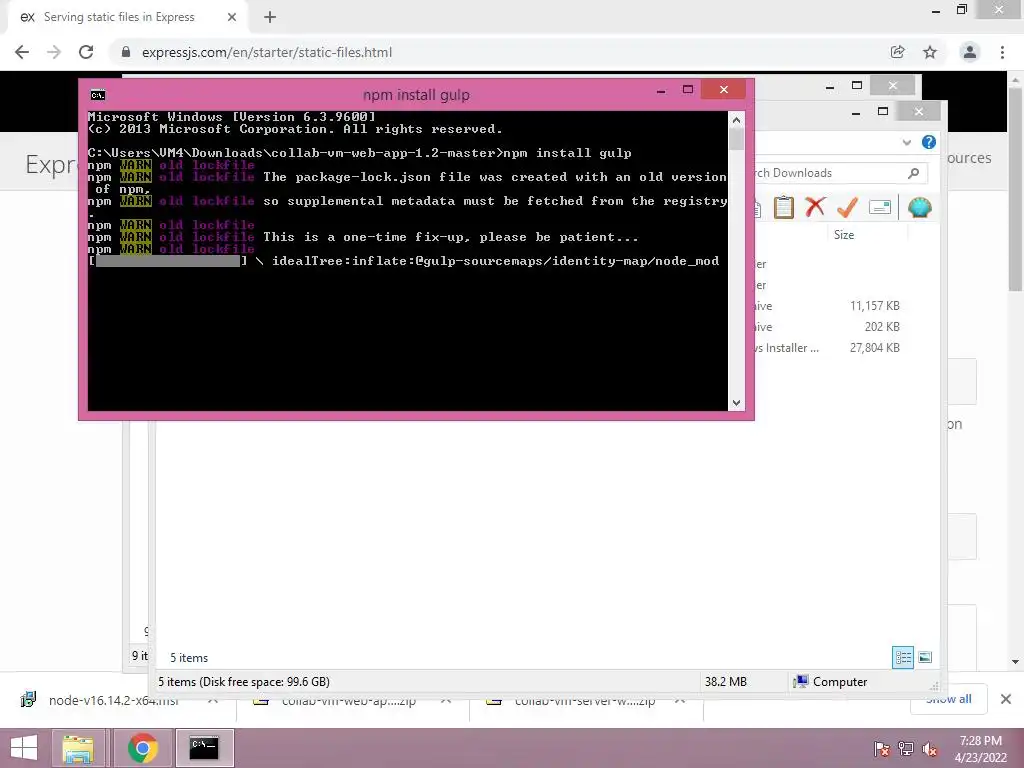Click the expressjs.com address bar URL
This screenshot has height=768, width=1024.
(x=267, y=52)
